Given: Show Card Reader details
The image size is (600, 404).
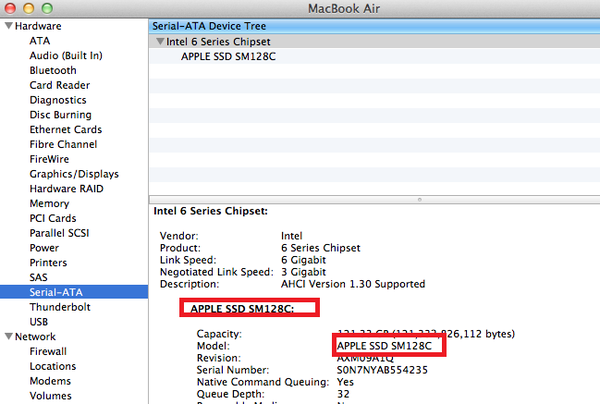Looking at the screenshot, I should [60, 85].
